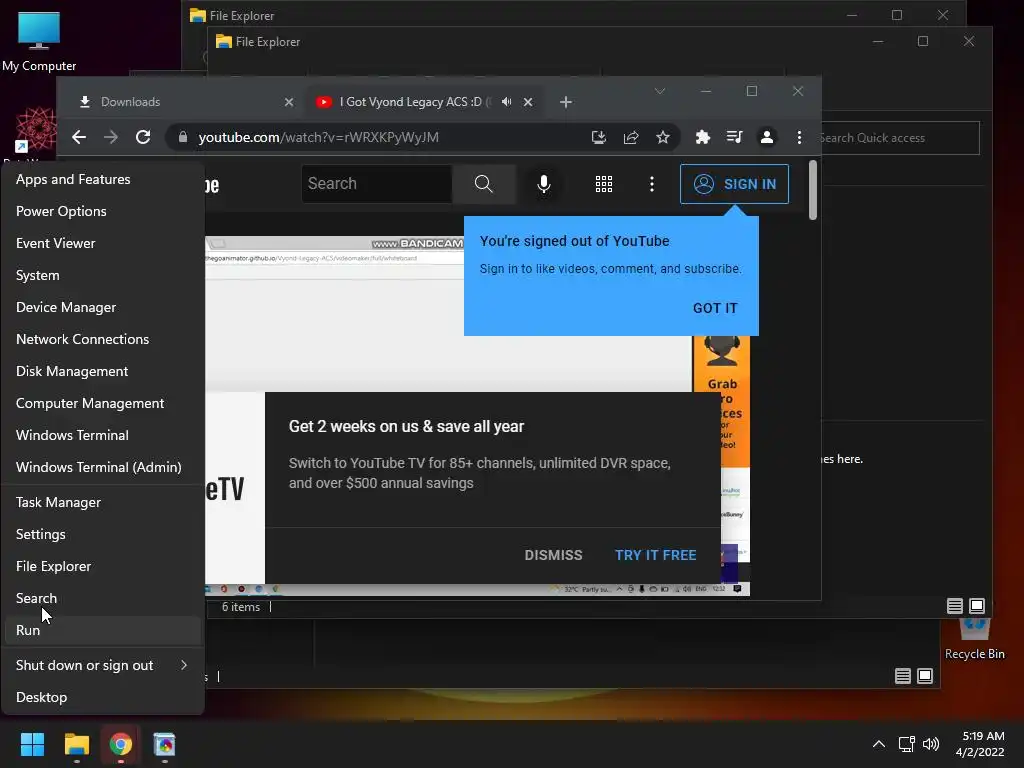This screenshot has width=1024, height=768.
Task: Launch Windows Terminal (non-admin)
Action: click(x=103, y=435)
